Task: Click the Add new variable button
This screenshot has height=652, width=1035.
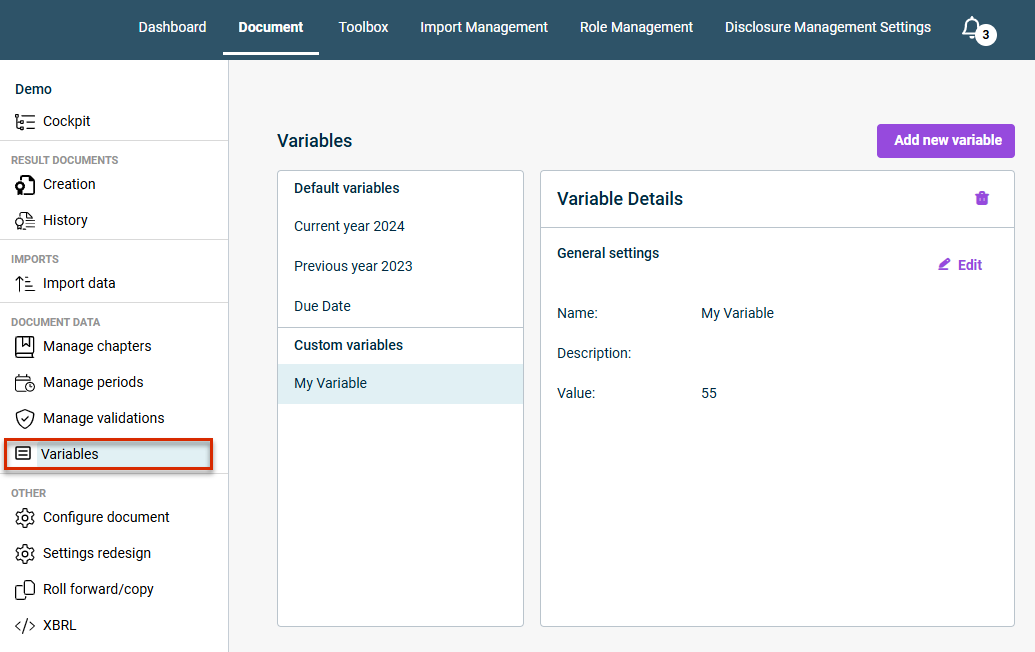Action: click(x=945, y=141)
